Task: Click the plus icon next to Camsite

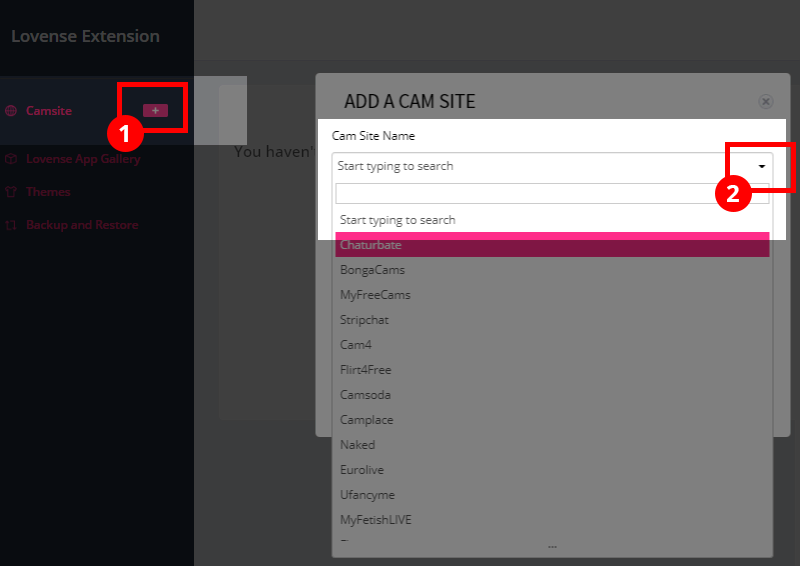Action: coord(155,110)
